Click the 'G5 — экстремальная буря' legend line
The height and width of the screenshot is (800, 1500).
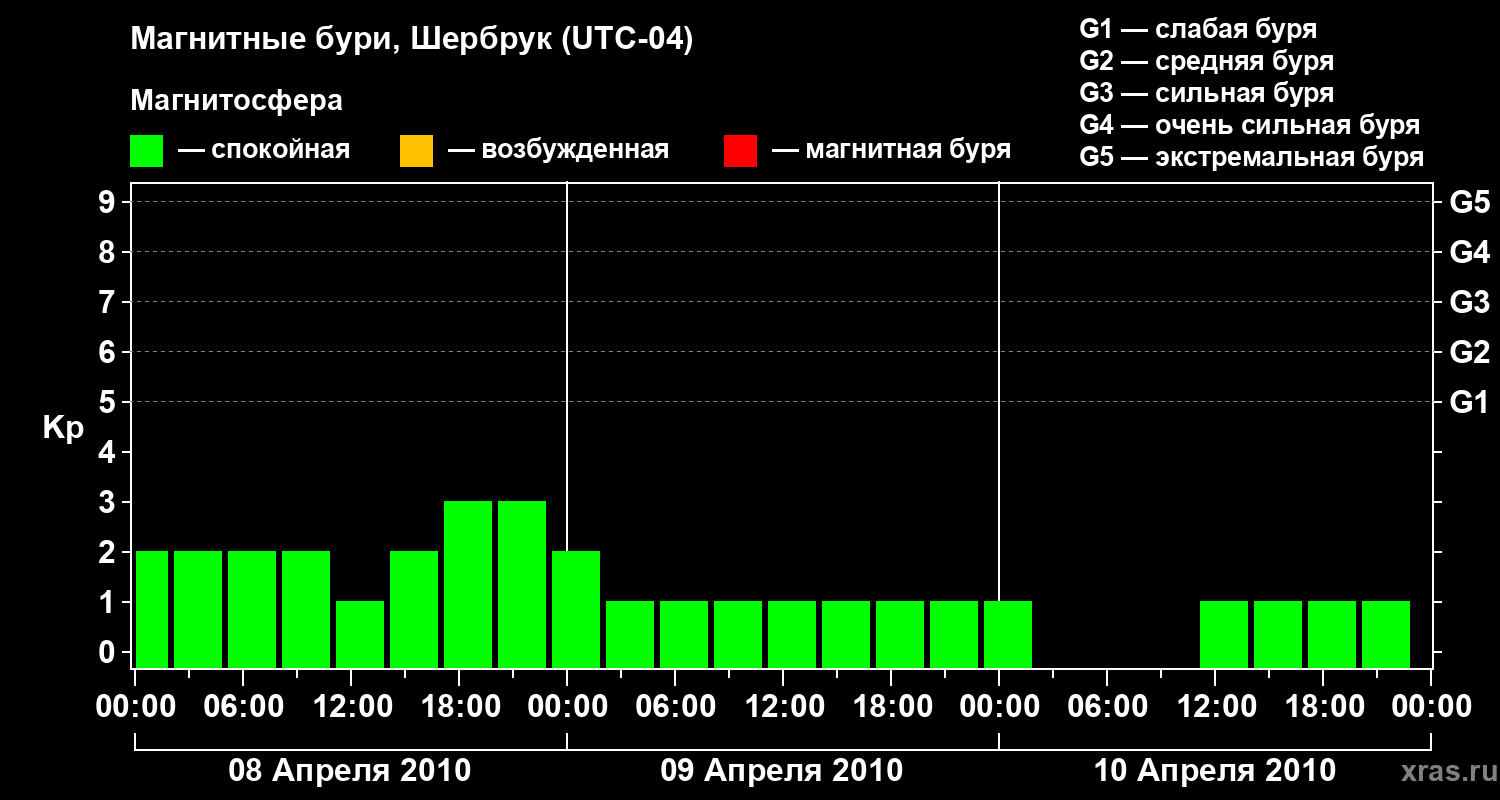(1252, 158)
